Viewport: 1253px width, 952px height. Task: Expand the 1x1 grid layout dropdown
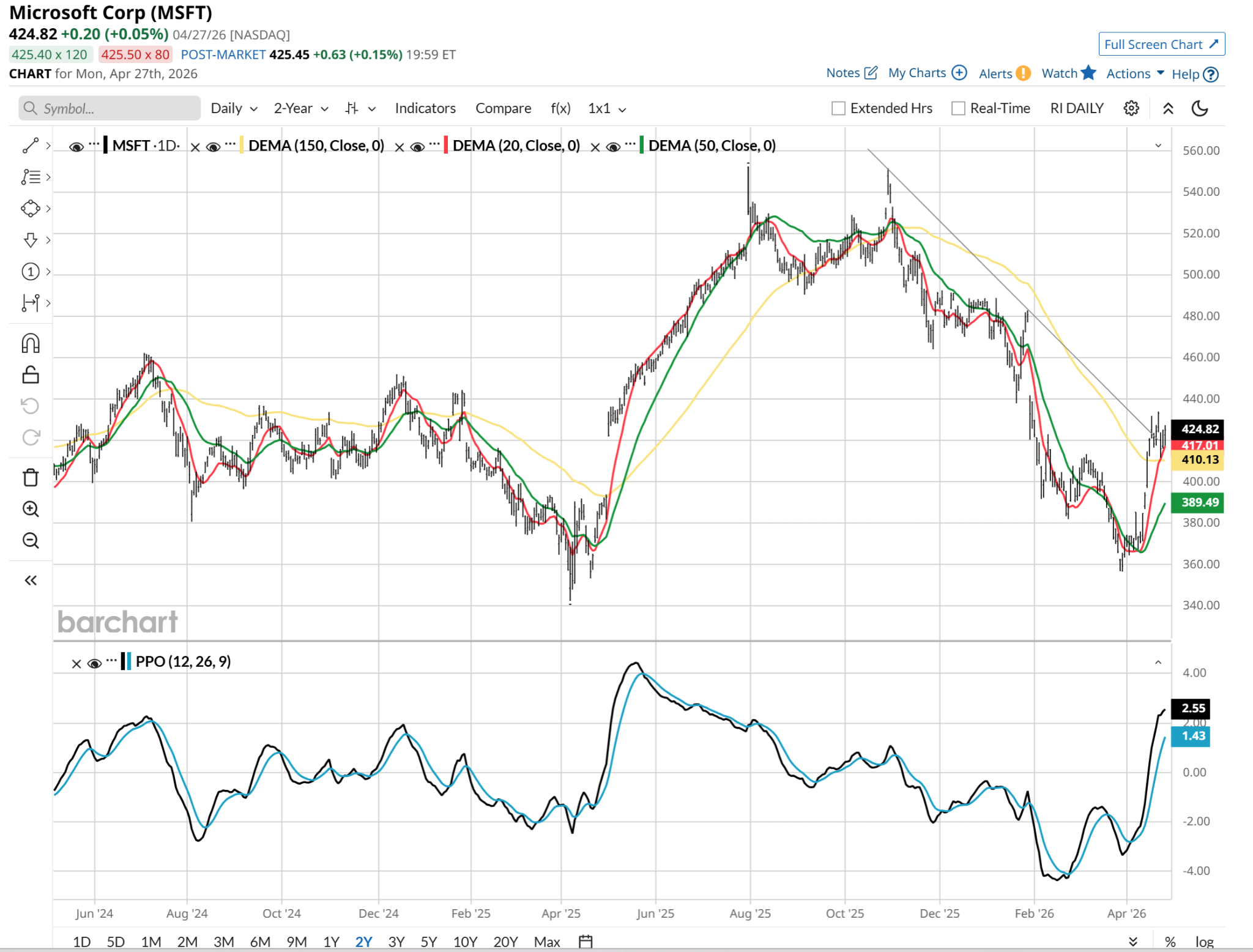(x=607, y=108)
